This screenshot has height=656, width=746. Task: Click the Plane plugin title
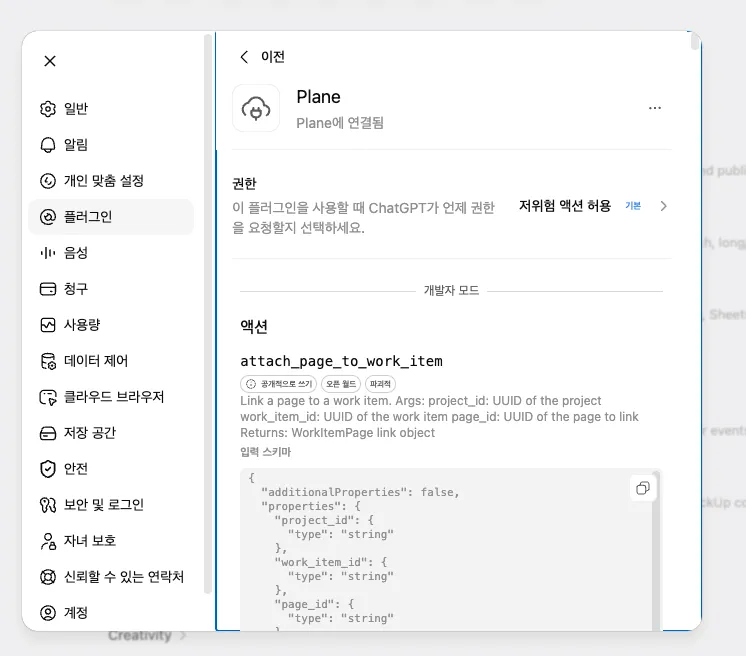tap(318, 97)
